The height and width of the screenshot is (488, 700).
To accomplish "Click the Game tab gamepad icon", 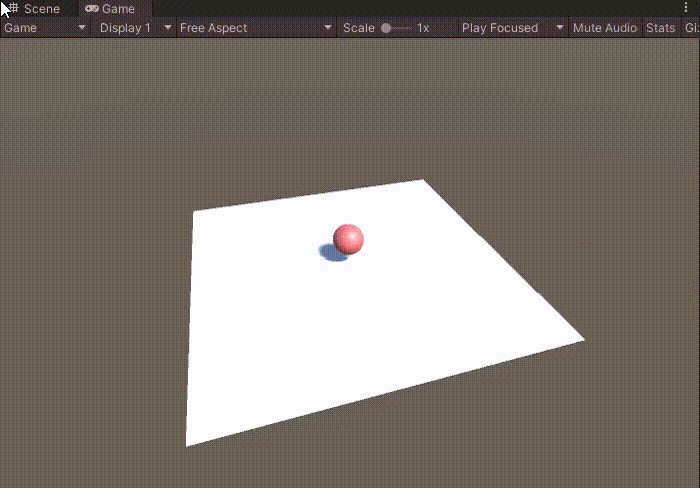I will coord(92,8).
